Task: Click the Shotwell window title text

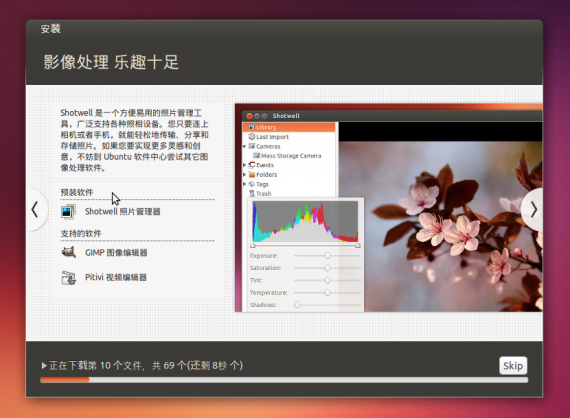Action: click(x=286, y=116)
